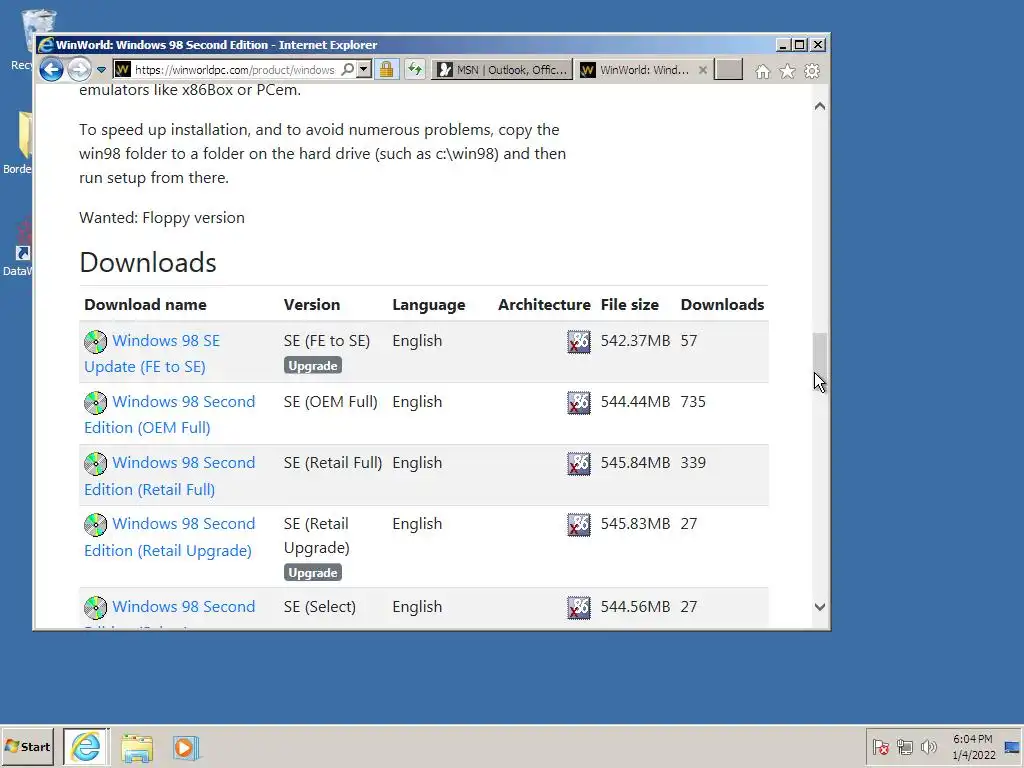
Task: Click the x86 icon in the 542.37MB row
Action: [579, 342]
